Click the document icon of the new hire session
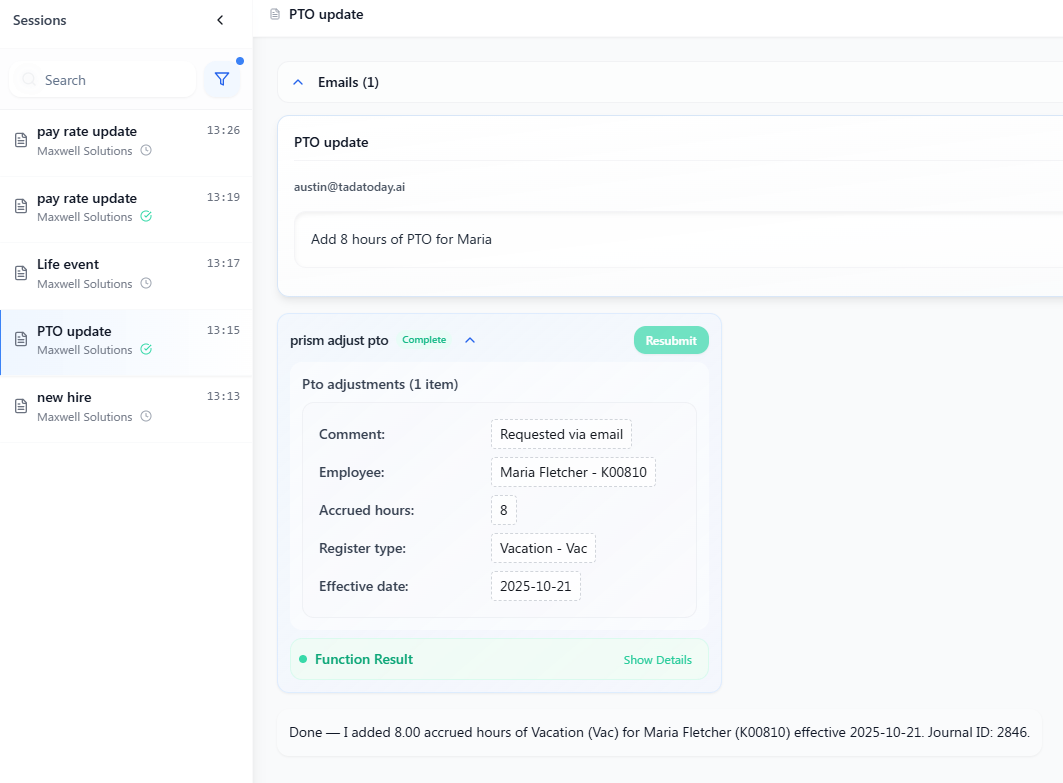 (x=21, y=406)
